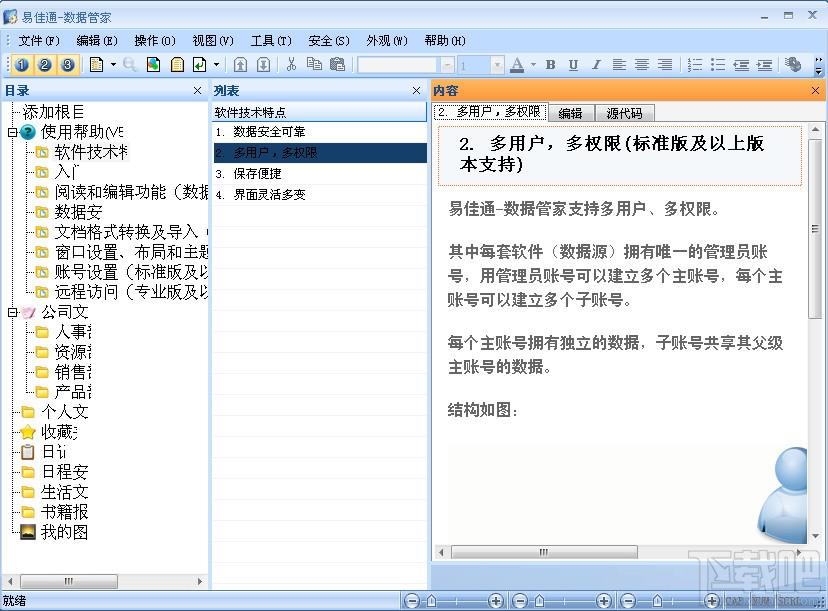Open the 操作(O) menu
828x611 pixels.
(155, 41)
